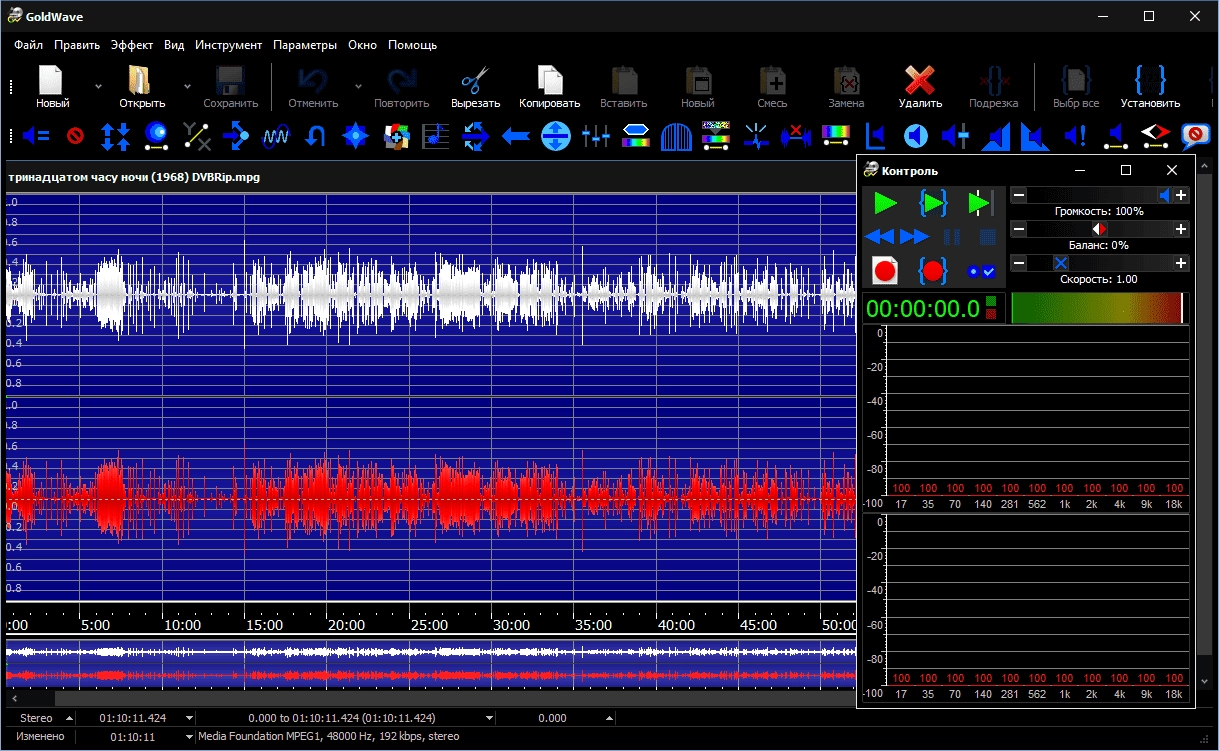Open the Эффект menu
Screen dimensions: 1219x751
(x=132, y=45)
